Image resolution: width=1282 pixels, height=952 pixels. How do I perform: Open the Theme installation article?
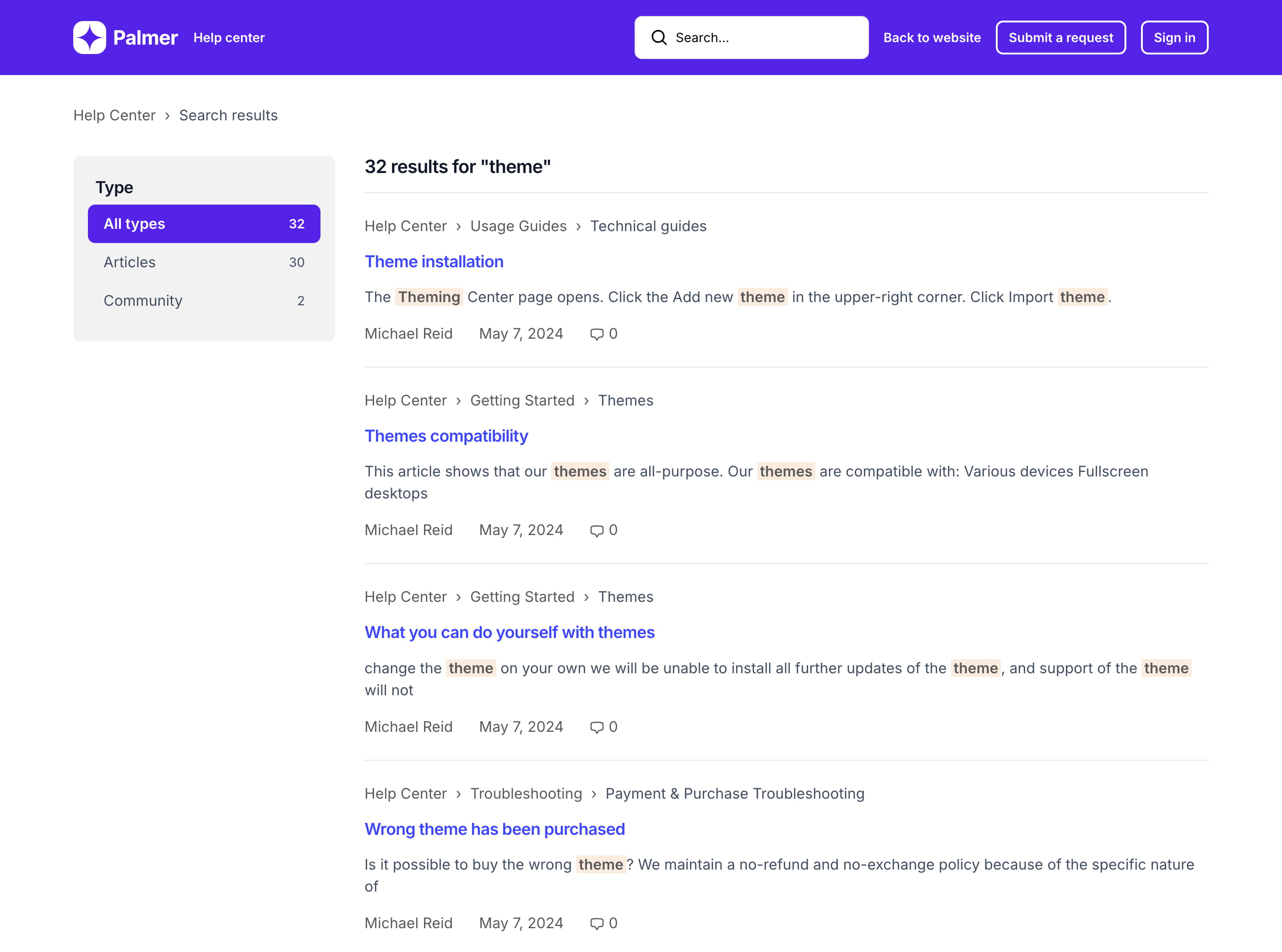click(434, 262)
